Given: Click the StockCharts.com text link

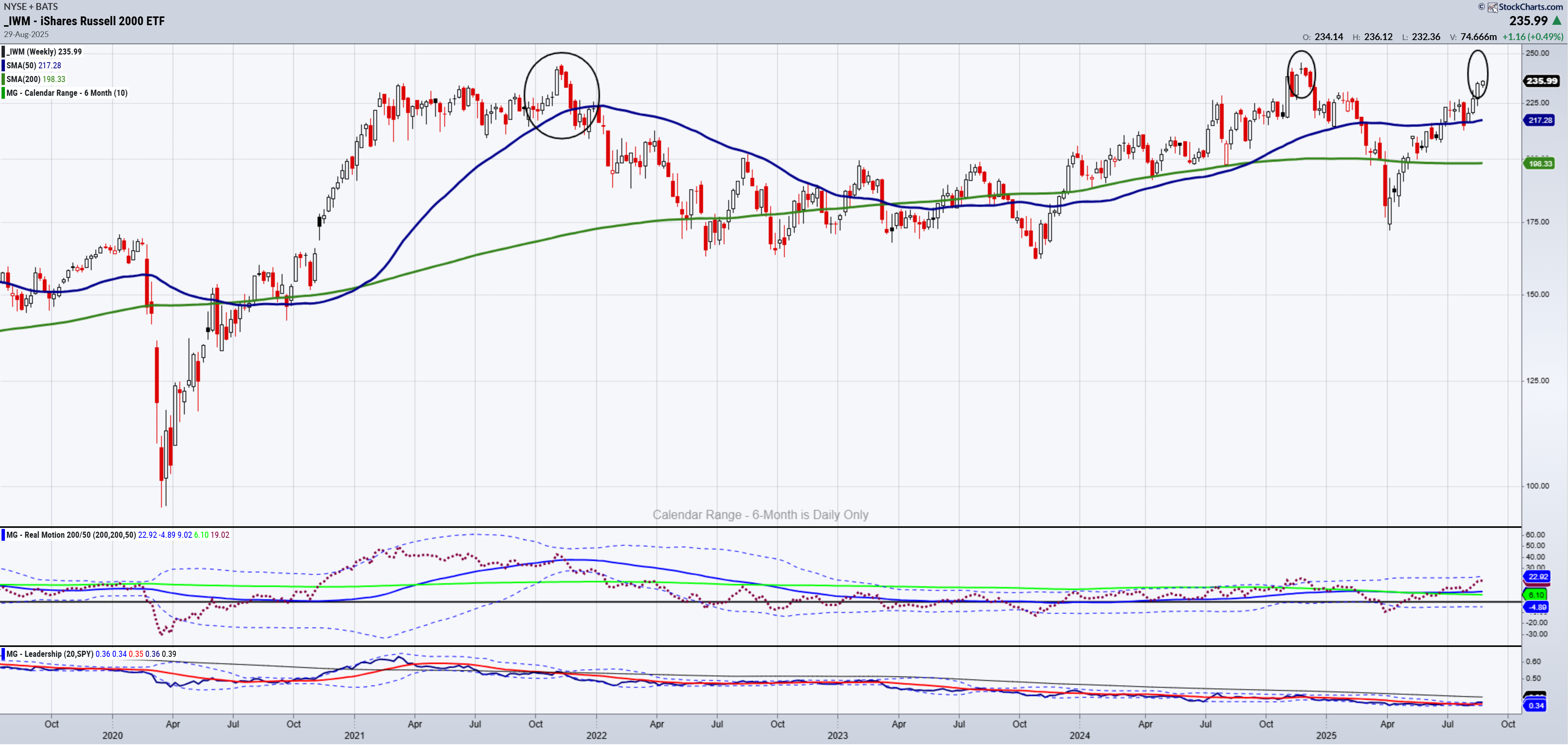Looking at the screenshot, I should pyautogui.click(x=1530, y=7).
